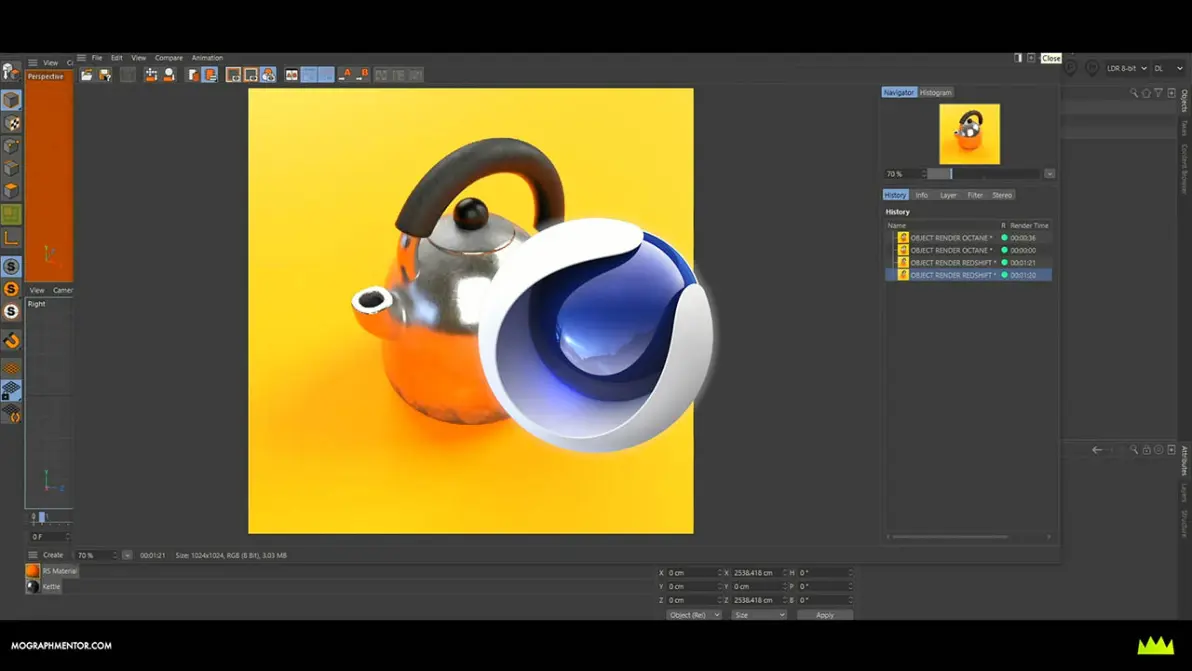Open the Animation menu
Screen dimensions: 1192x671
pyautogui.click(x=207, y=58)
